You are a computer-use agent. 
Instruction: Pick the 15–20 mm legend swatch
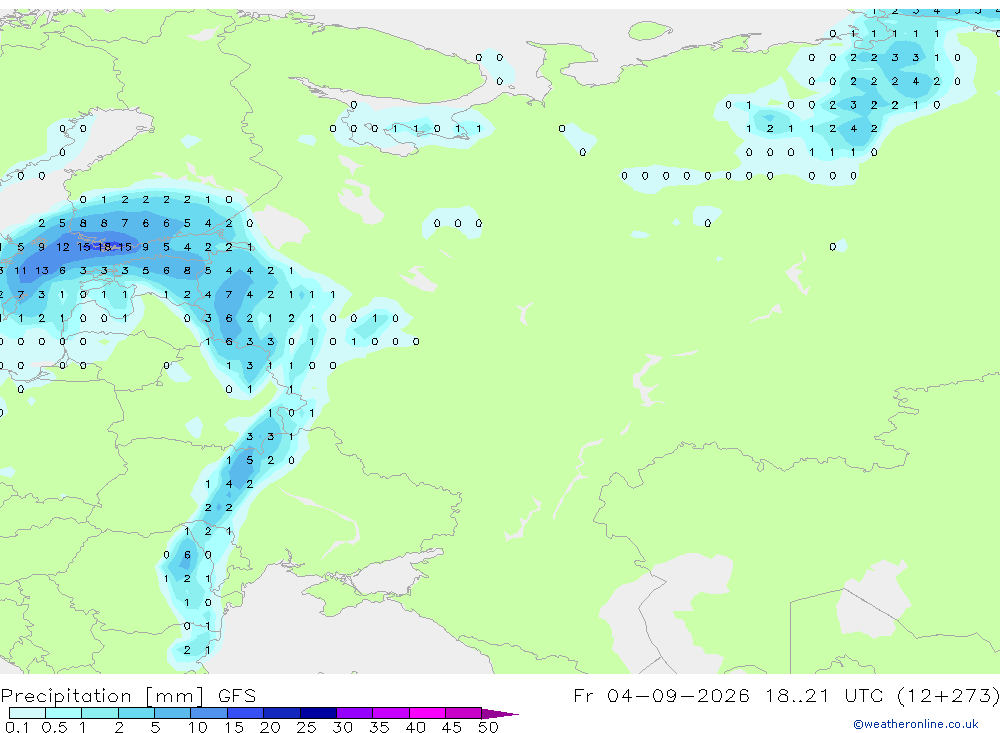point(245,713)
